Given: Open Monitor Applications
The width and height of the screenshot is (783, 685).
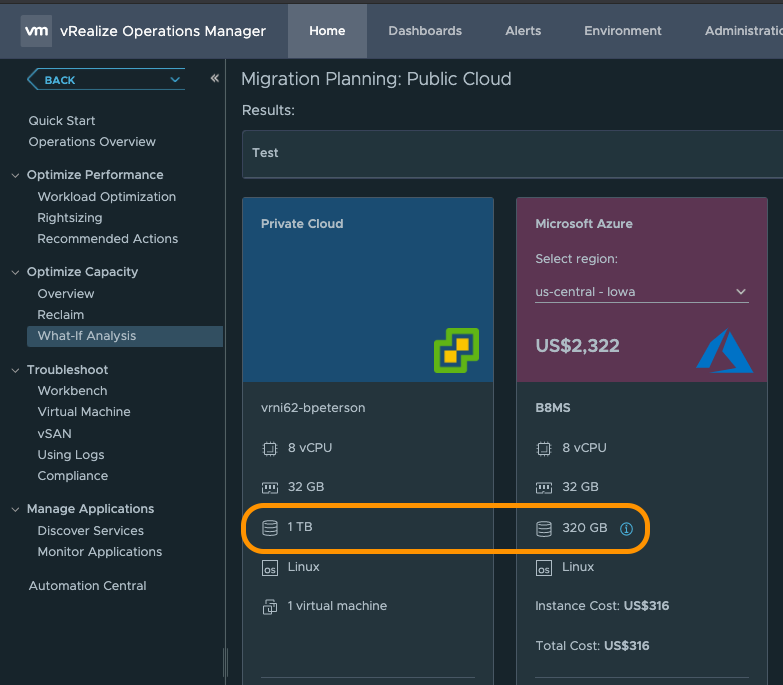Looking at the screenshot, I should coord(99,552).
